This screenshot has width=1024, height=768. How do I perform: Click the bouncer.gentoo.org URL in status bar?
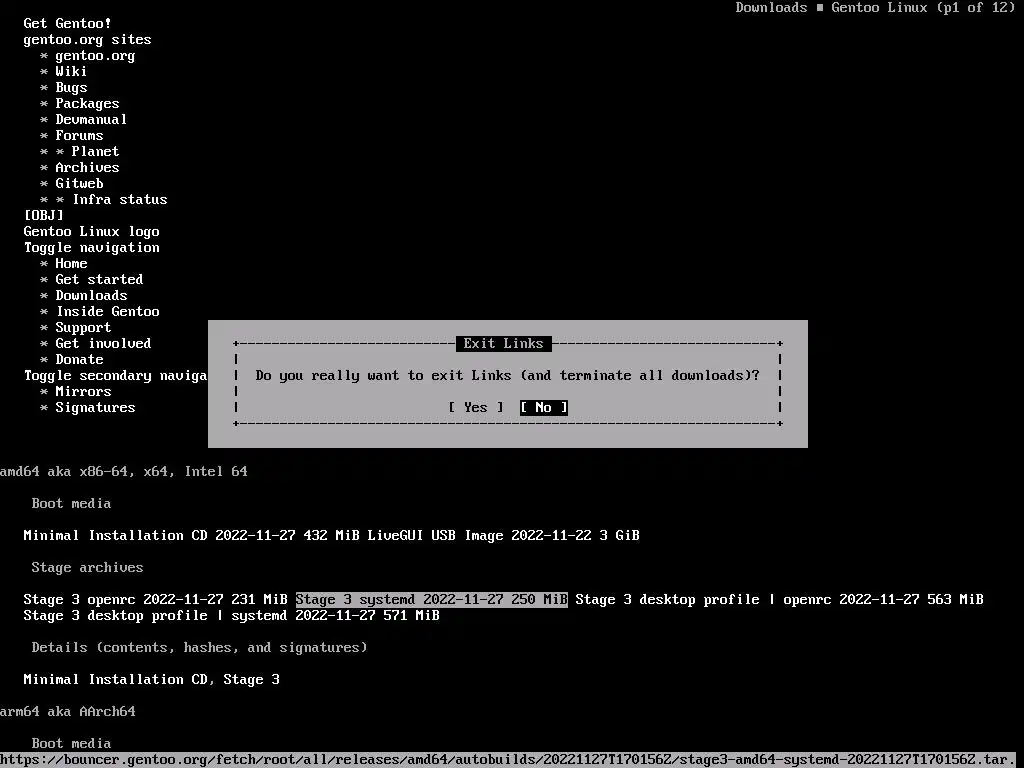(504, 760)
